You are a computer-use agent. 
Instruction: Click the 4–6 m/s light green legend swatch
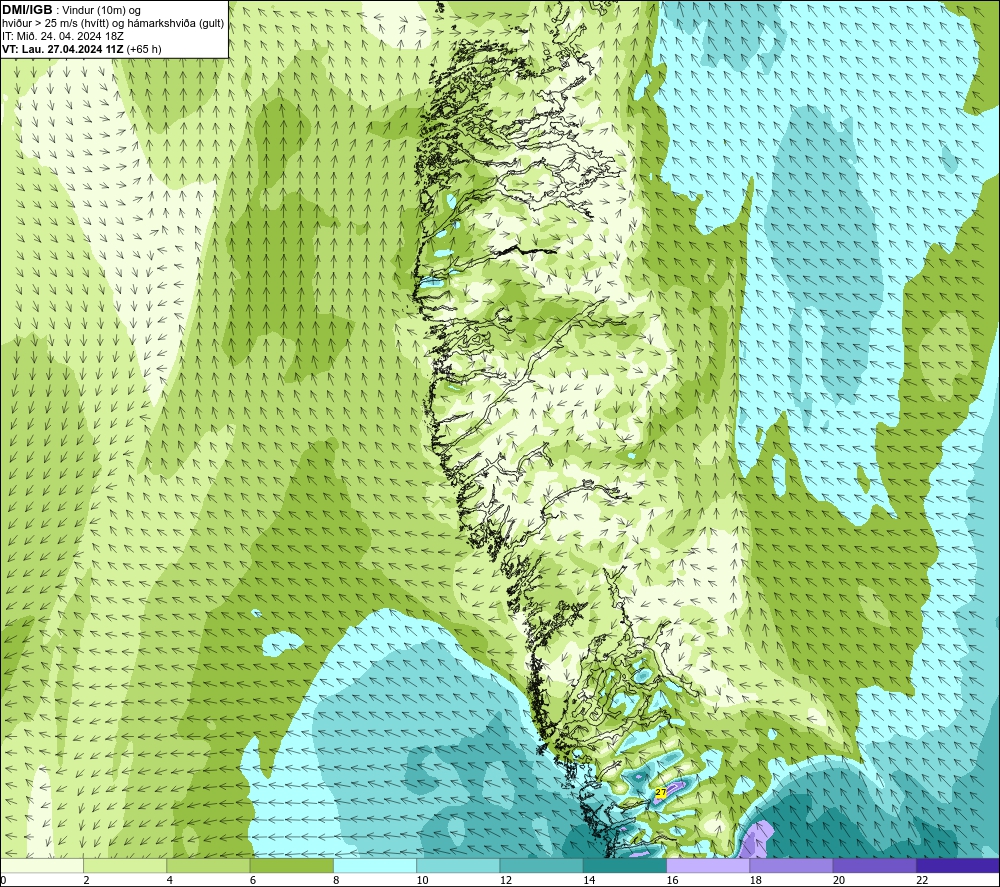tap(209, 865)
